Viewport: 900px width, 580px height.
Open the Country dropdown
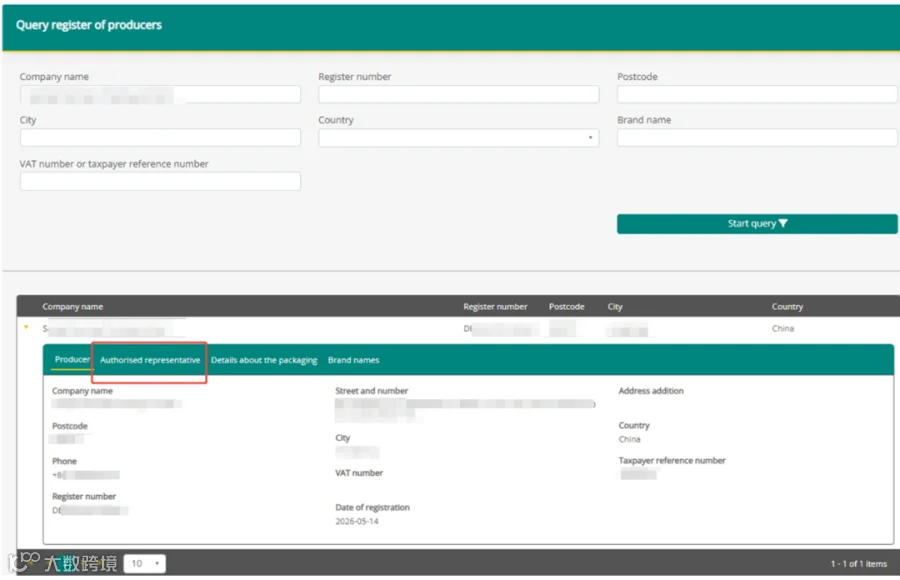[459, 138]
